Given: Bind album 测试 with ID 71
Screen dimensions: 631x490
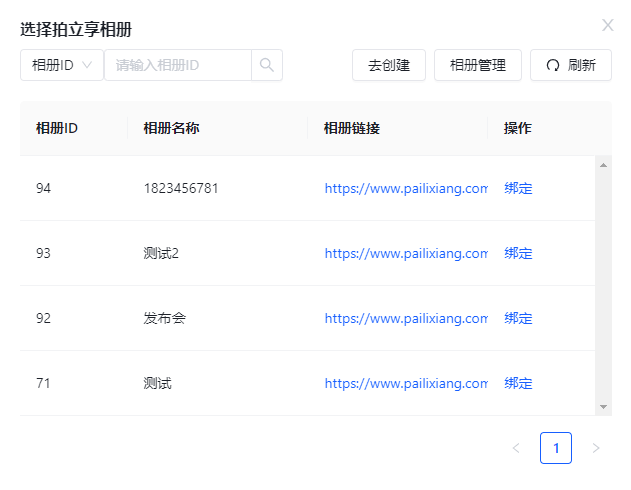Looking at the screenshot, I should (518, 383).
